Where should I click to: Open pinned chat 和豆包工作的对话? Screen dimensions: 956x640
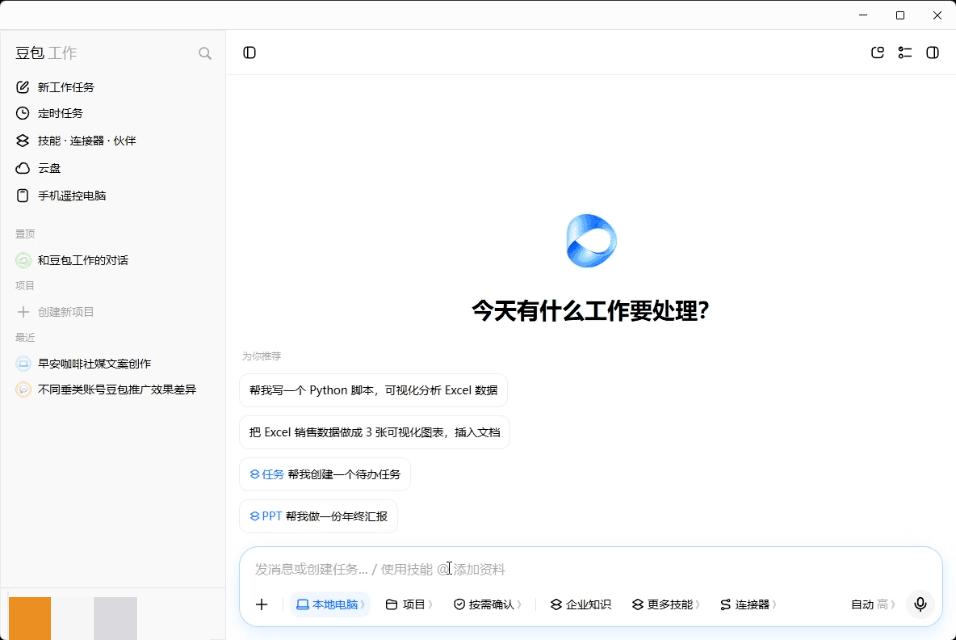[x=83, y=260]
